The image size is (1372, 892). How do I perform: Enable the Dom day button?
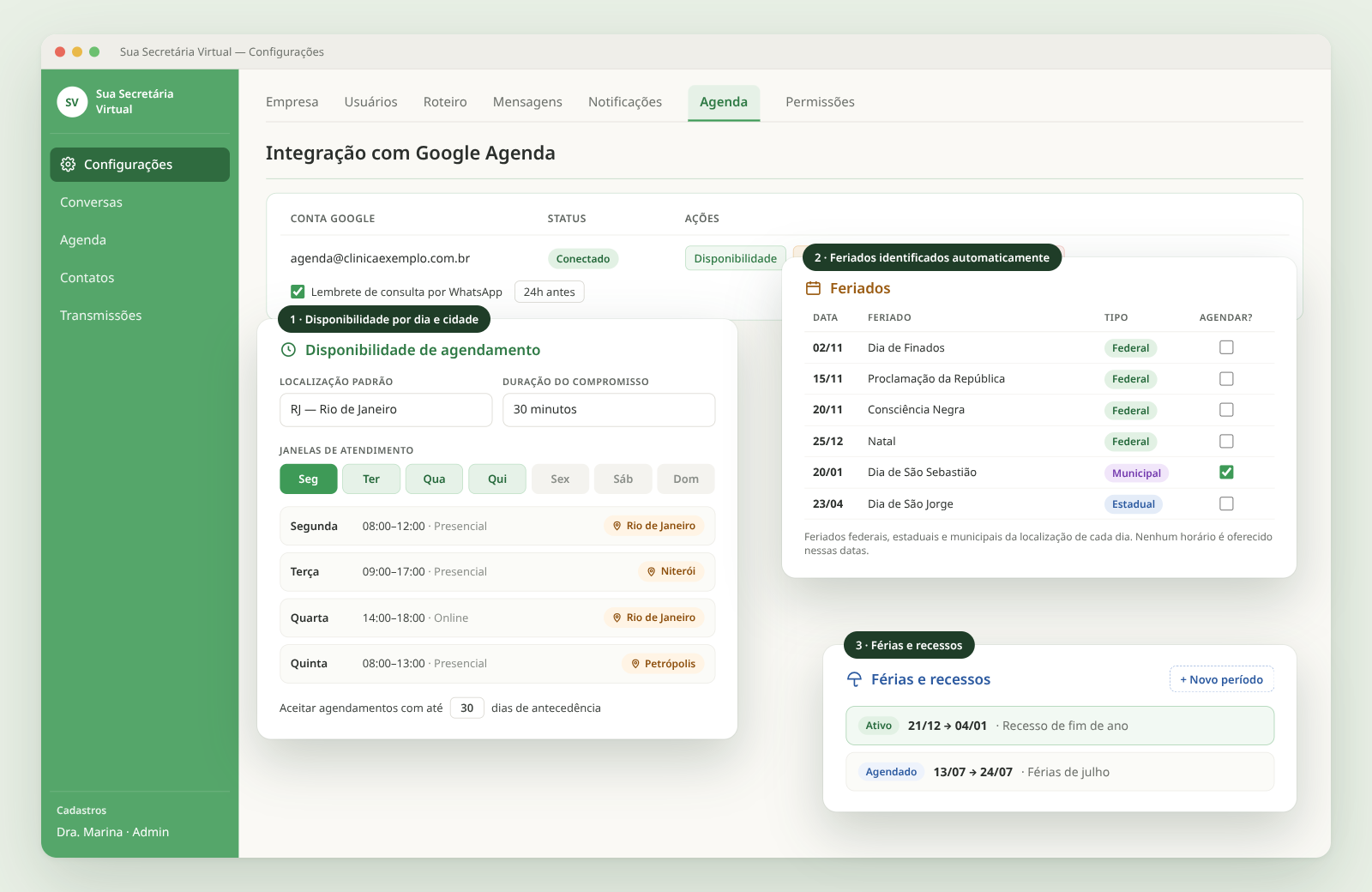(x=686, y=479)
